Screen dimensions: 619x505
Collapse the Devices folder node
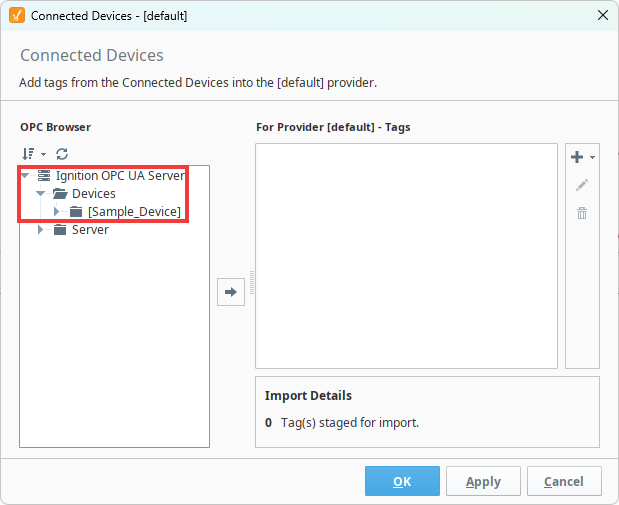point(41,193)
